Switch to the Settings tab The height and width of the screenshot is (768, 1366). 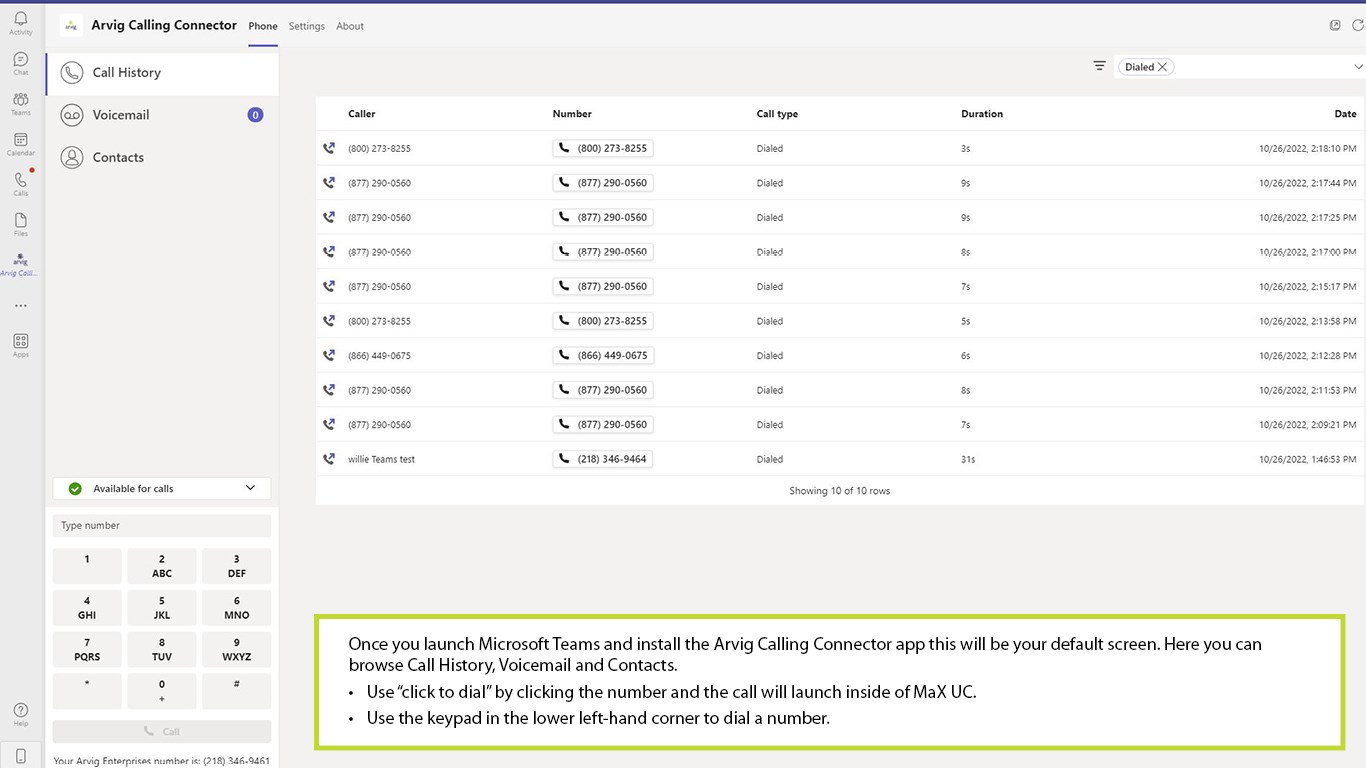tap(307, 26)
